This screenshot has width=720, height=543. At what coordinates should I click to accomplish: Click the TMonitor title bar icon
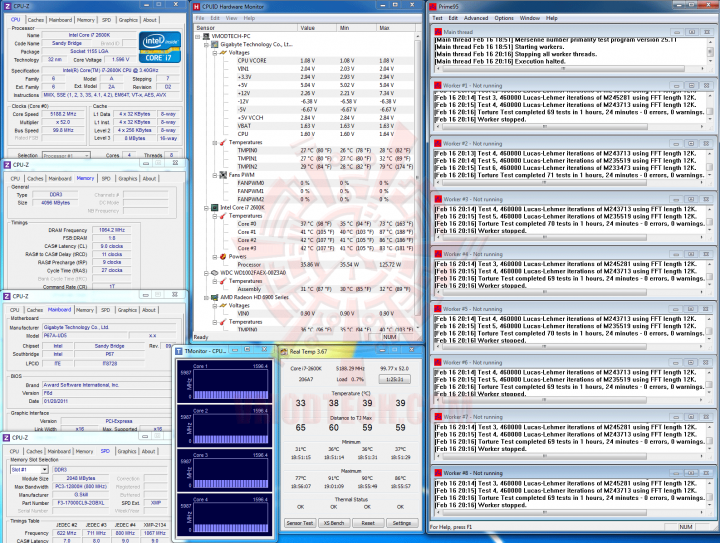[x=179, y=351]
